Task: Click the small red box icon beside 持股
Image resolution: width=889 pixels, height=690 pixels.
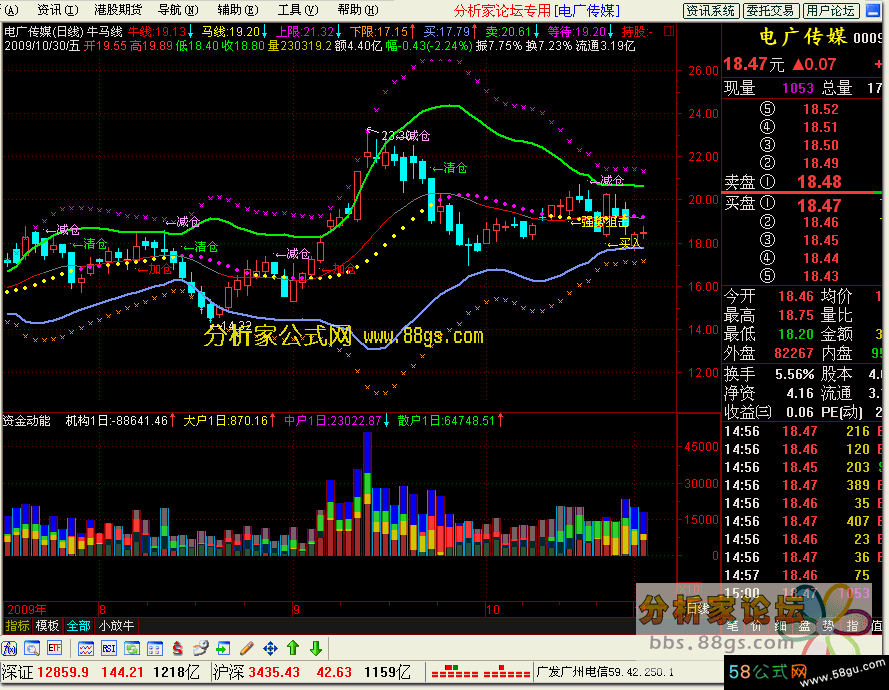Action: click(669, 31)
